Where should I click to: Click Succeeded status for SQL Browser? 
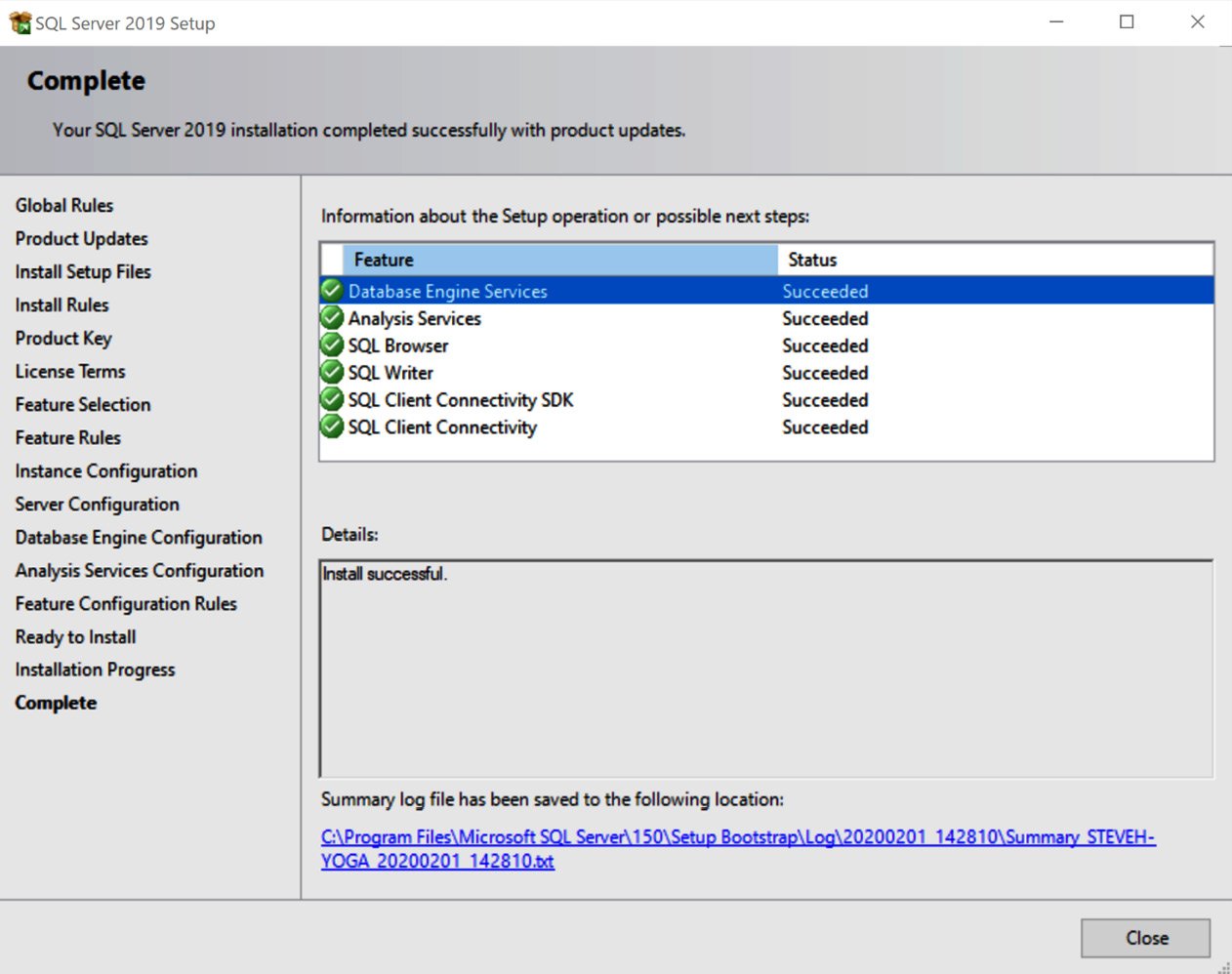pos(825,345)
